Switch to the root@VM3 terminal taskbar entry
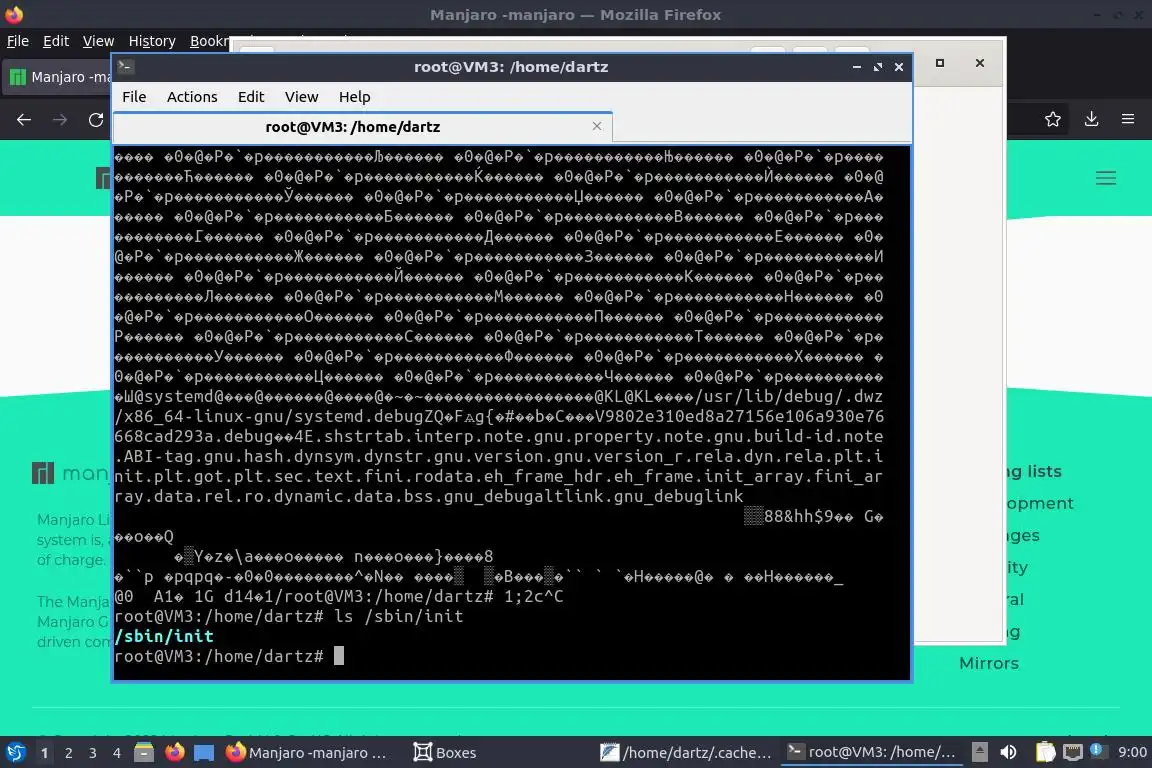Screen dimensions: 1152x768 click(871, 753)
